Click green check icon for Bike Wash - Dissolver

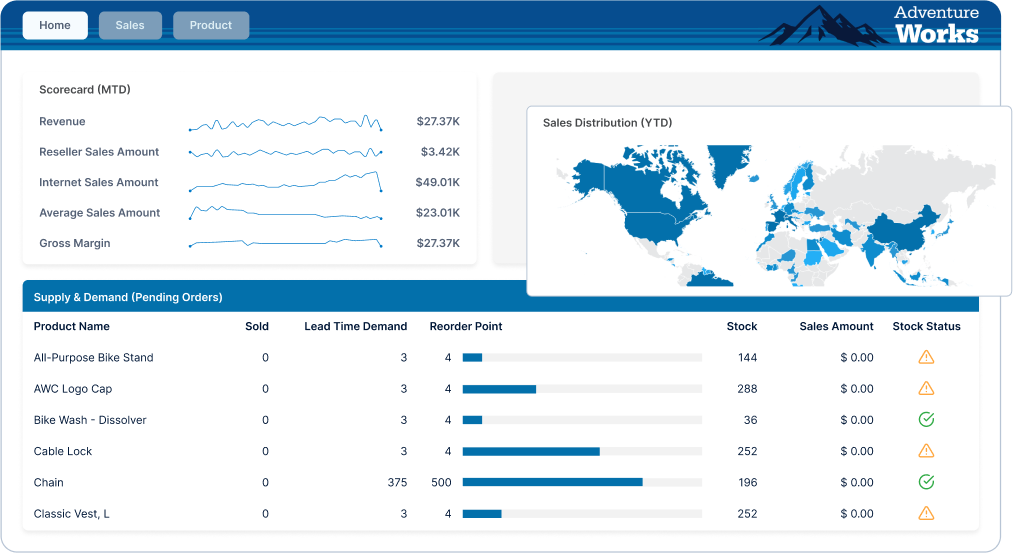pyautogui.click(x=926, y=420)
